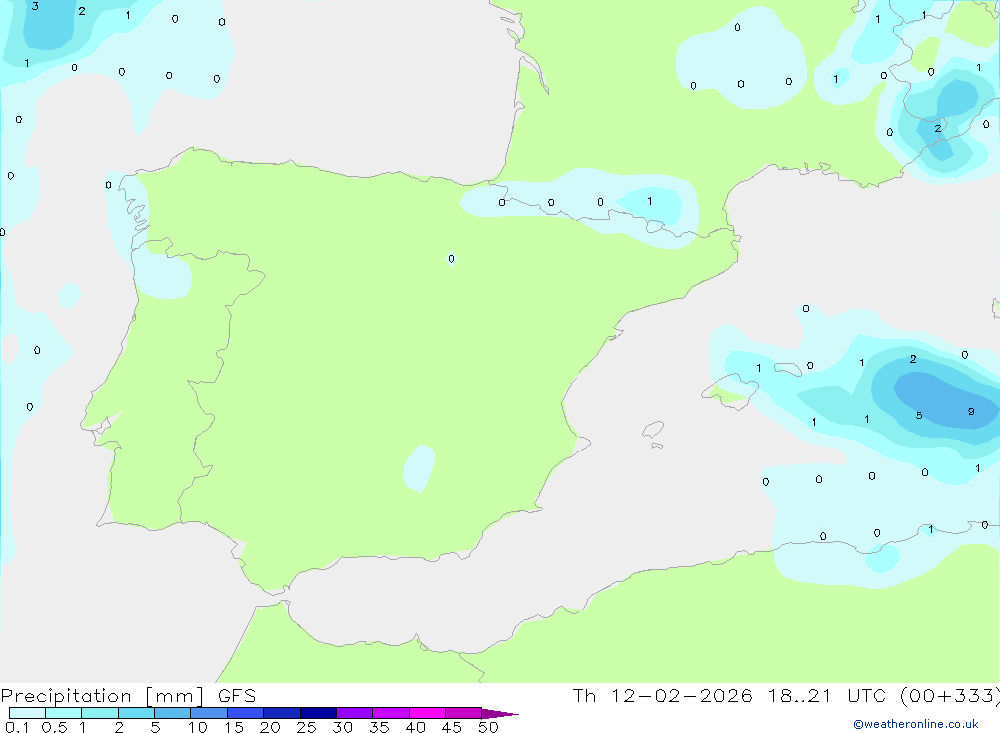Click the 0.5–1 mm legend color swatch

[63, 713]
